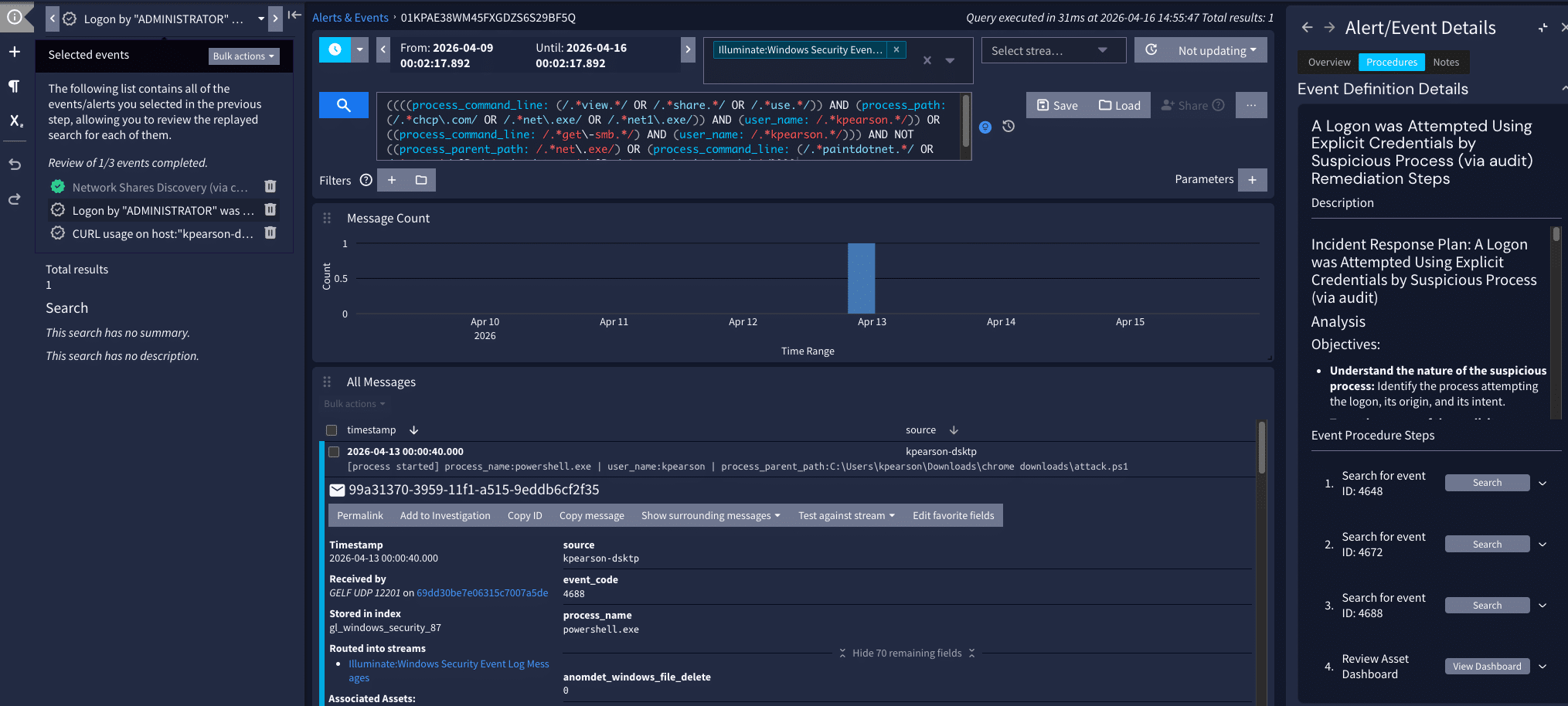This screenshot has height=706, width=1568.
Task: Open the selected events Bulk actions dropdown
Action: click(243, 56)
